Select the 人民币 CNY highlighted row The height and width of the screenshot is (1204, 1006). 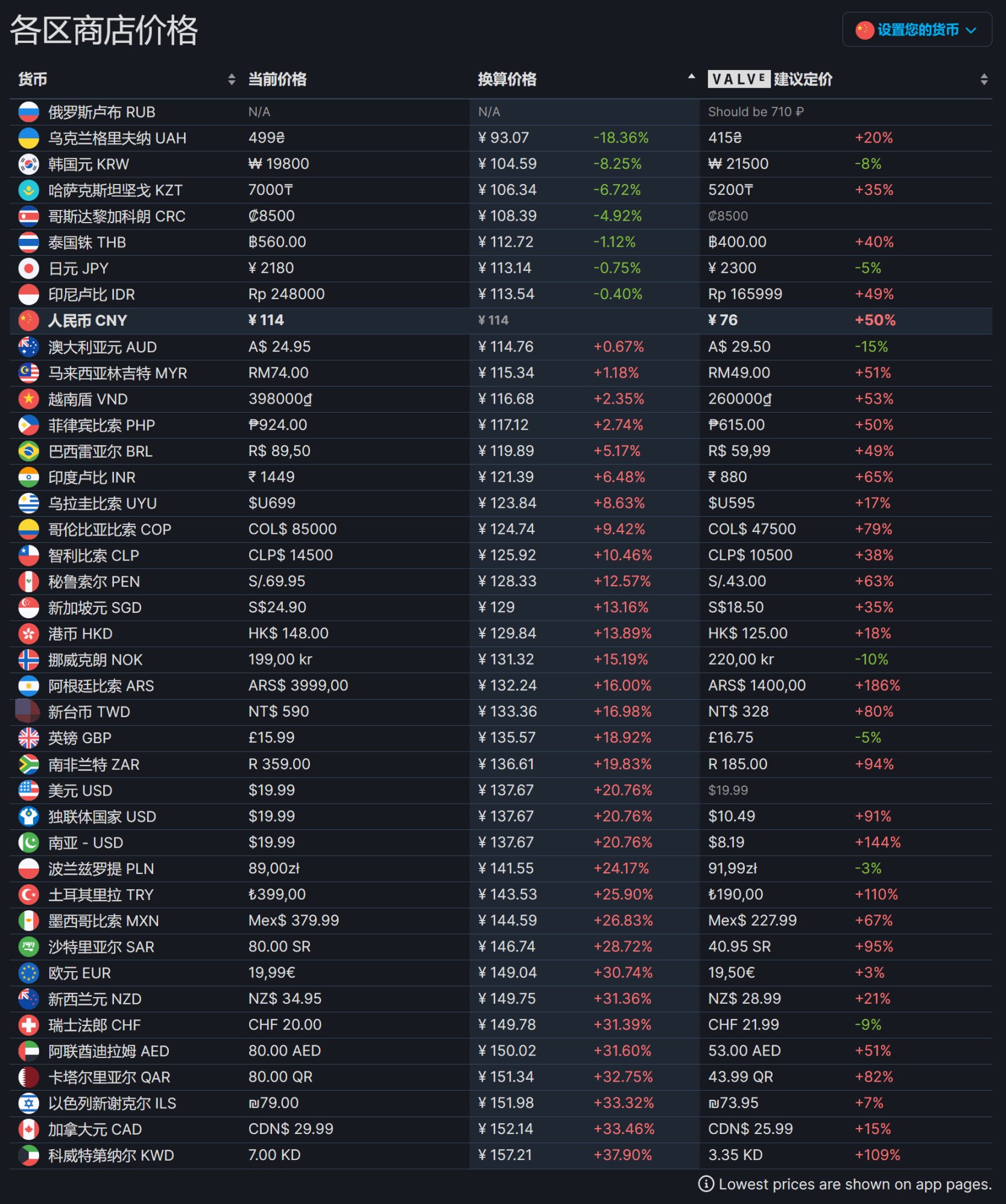coord(501,320)
